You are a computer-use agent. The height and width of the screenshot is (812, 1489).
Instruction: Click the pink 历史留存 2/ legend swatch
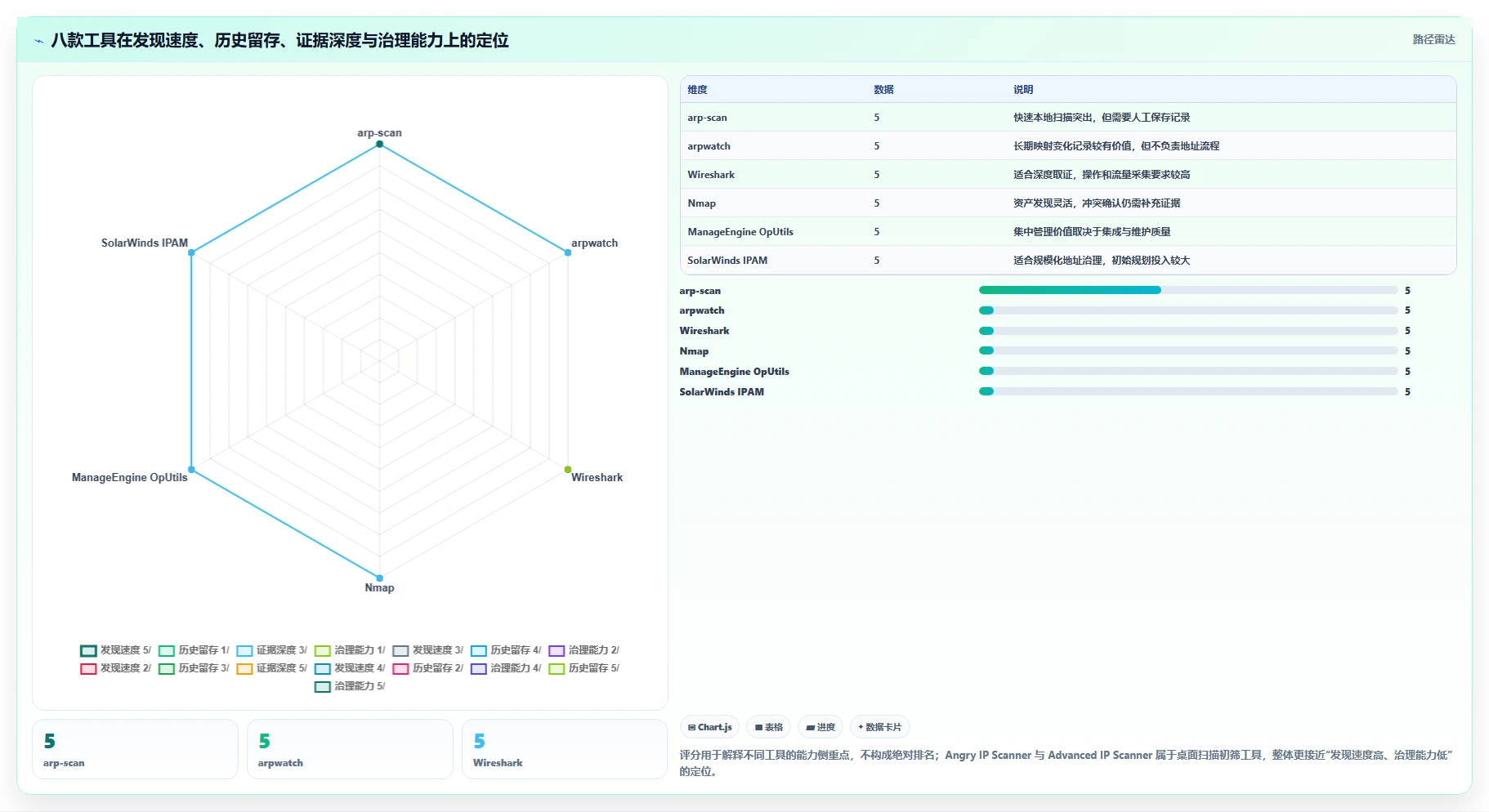click(x=400, y=669)
